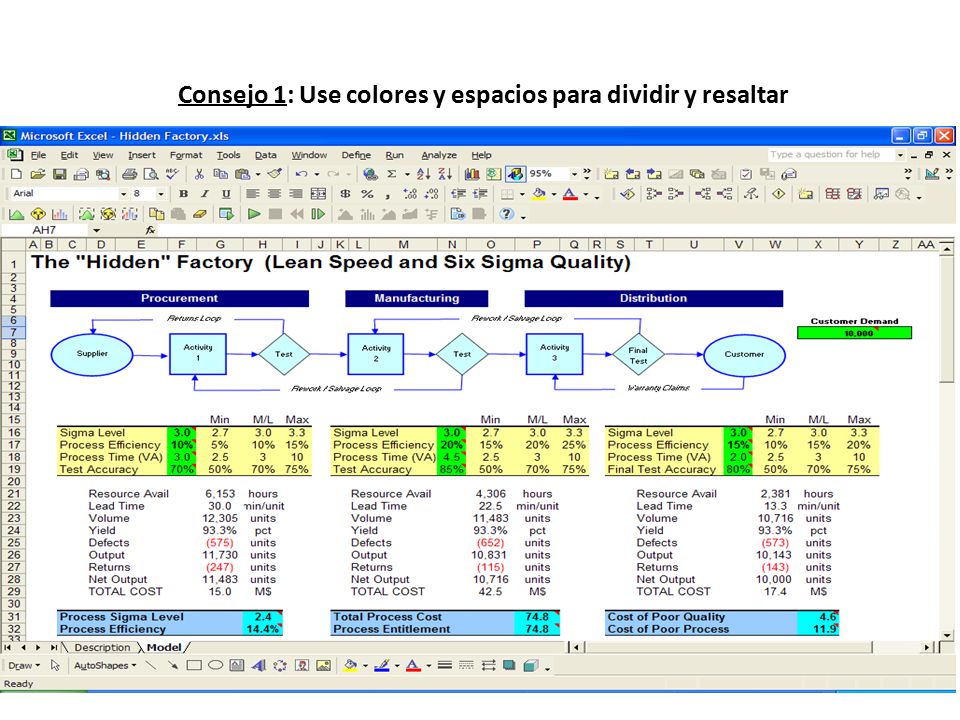The image size is (960, 720).
Task: Toggle Italic formatting
Action: [x=204, y=194]
